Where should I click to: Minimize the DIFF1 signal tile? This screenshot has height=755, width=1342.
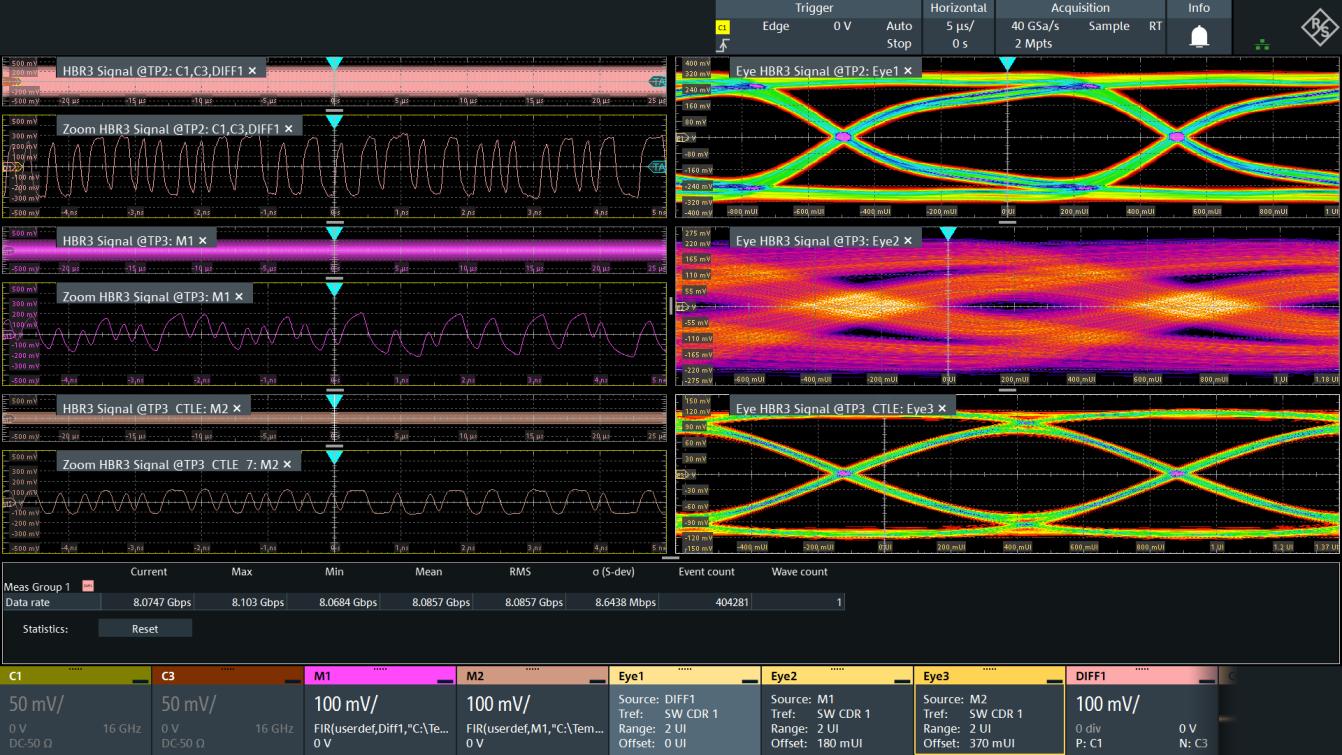pyautogui.click(x=1205, y=679)
